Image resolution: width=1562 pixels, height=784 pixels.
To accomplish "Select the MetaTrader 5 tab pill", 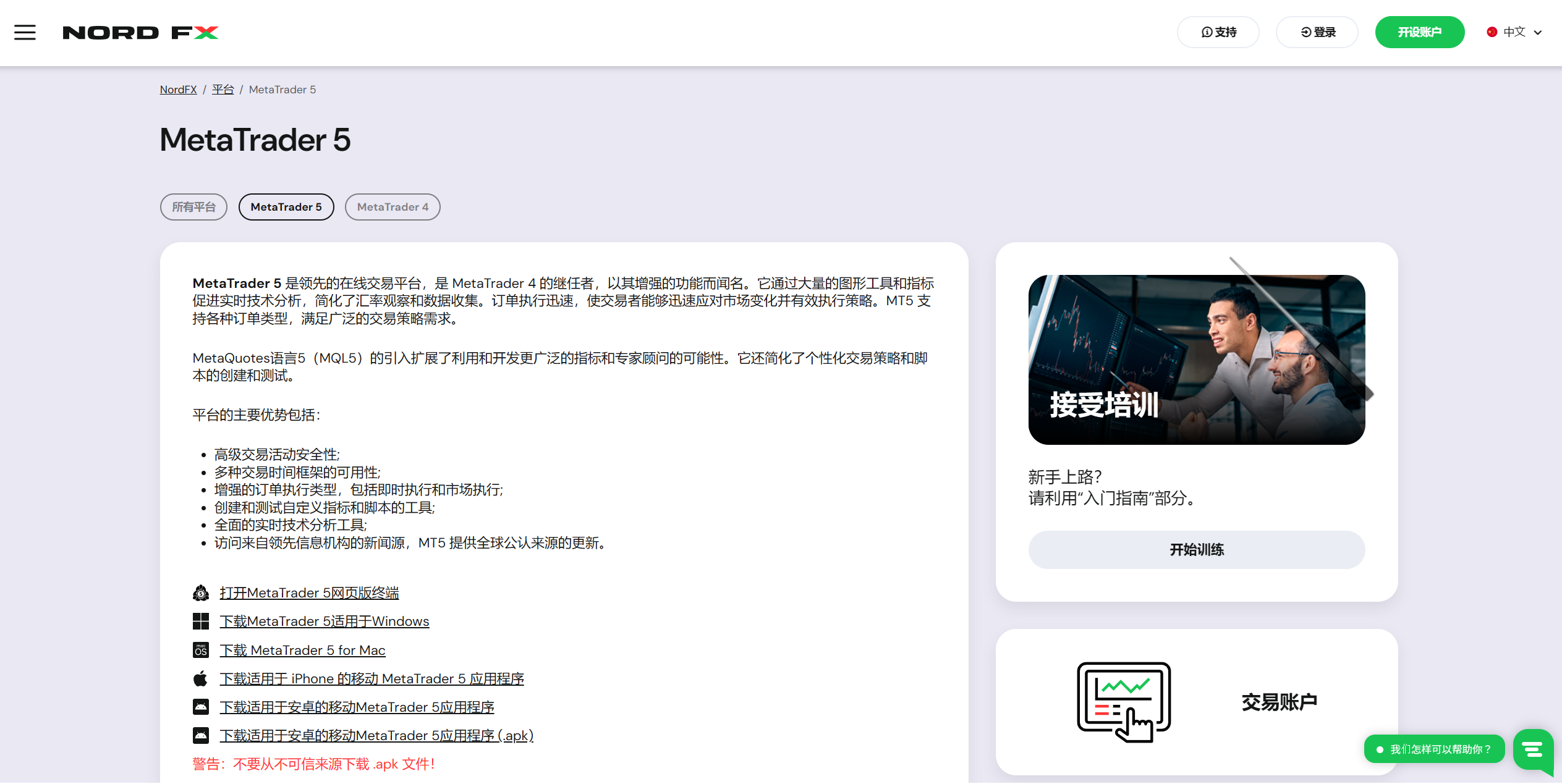I will (286, 207).
